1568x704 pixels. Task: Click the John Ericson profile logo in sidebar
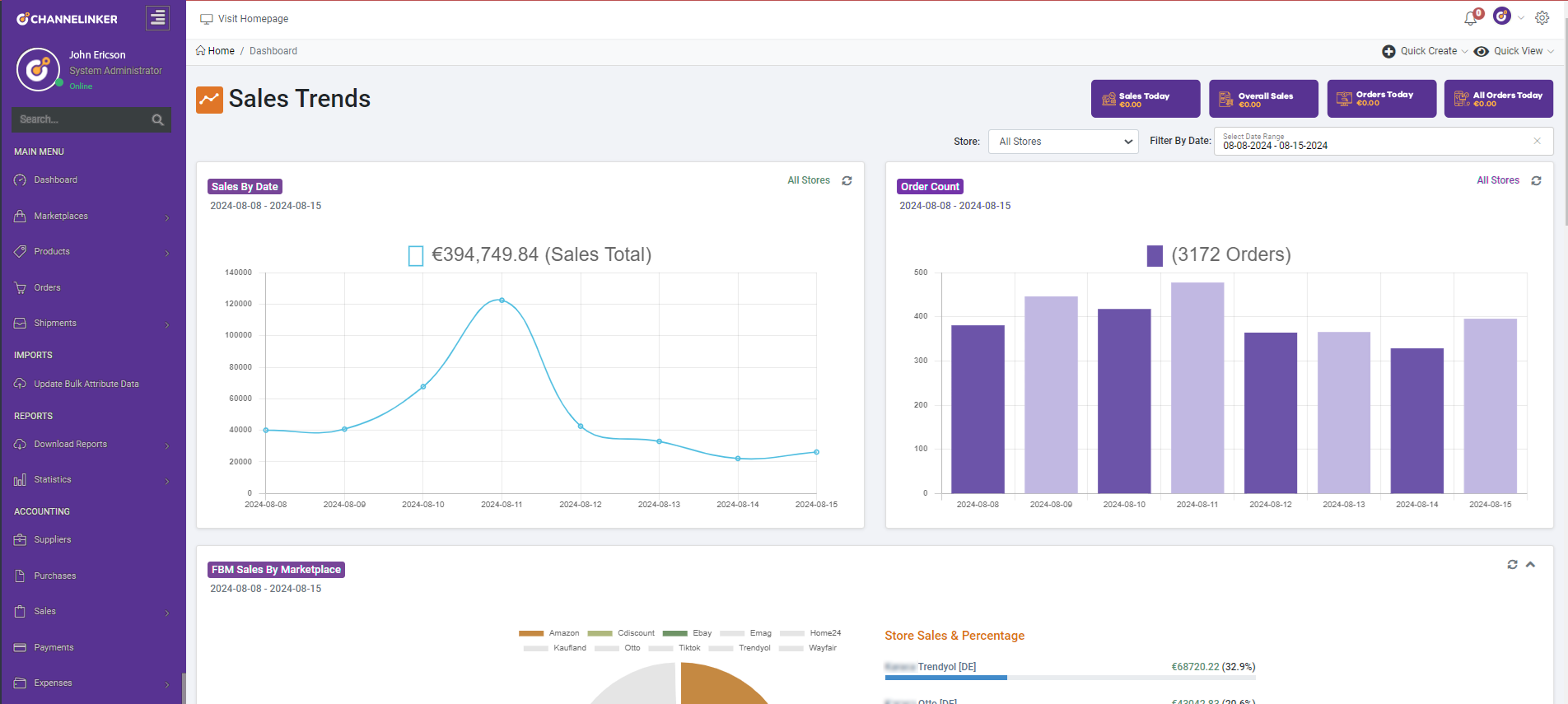click(x=38, y=69)
